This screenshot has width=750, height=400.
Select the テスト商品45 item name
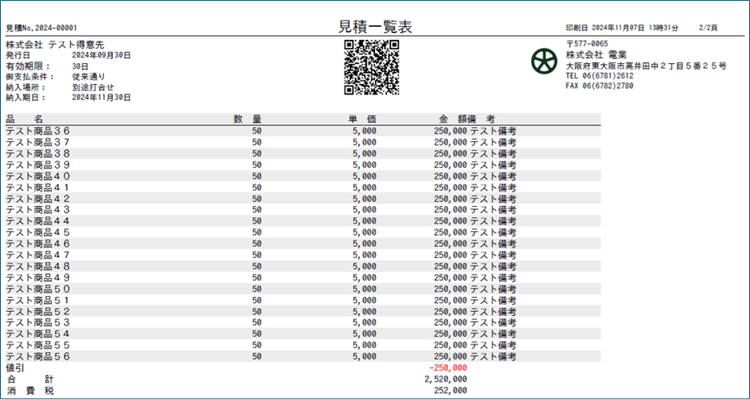click(38, 232)
